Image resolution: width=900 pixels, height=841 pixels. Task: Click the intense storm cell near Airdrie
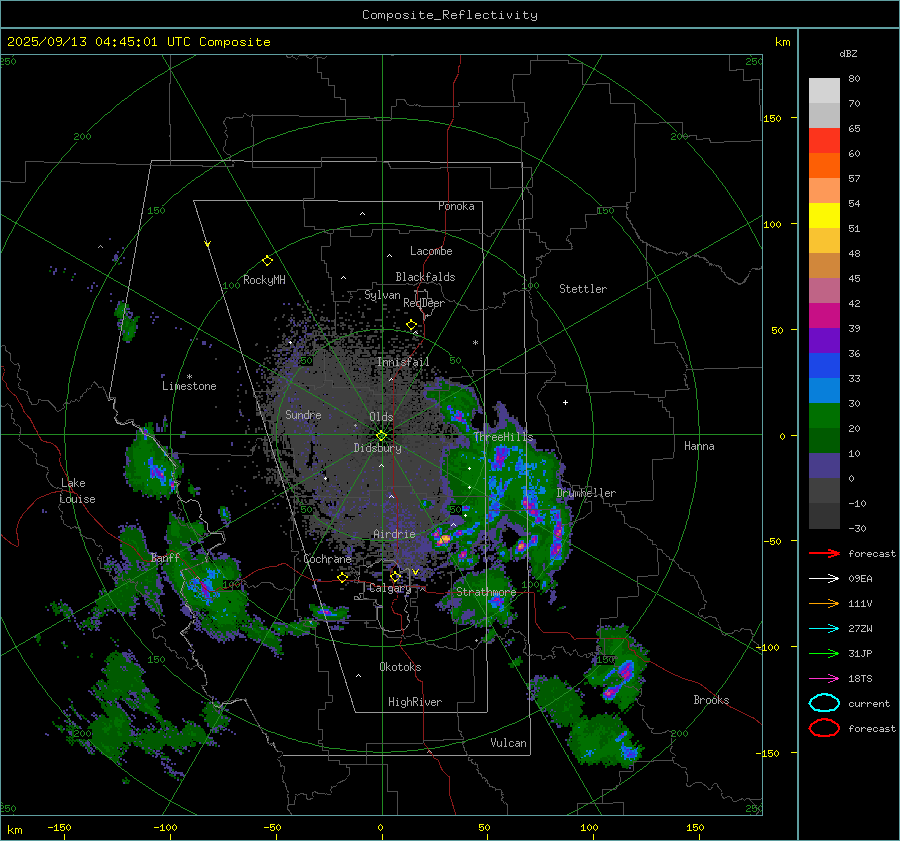(x=443, y=538)
